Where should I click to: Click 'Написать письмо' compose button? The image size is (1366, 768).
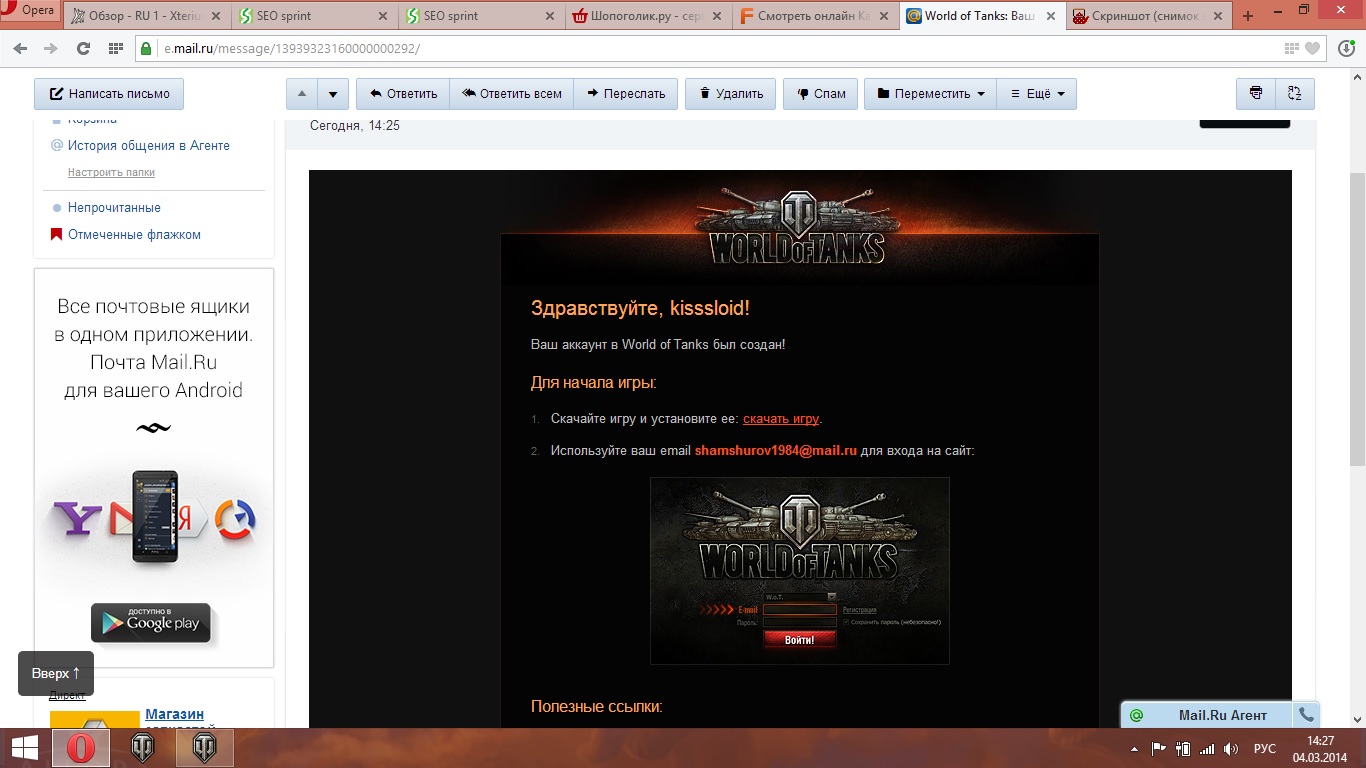[x=109, y=94]
